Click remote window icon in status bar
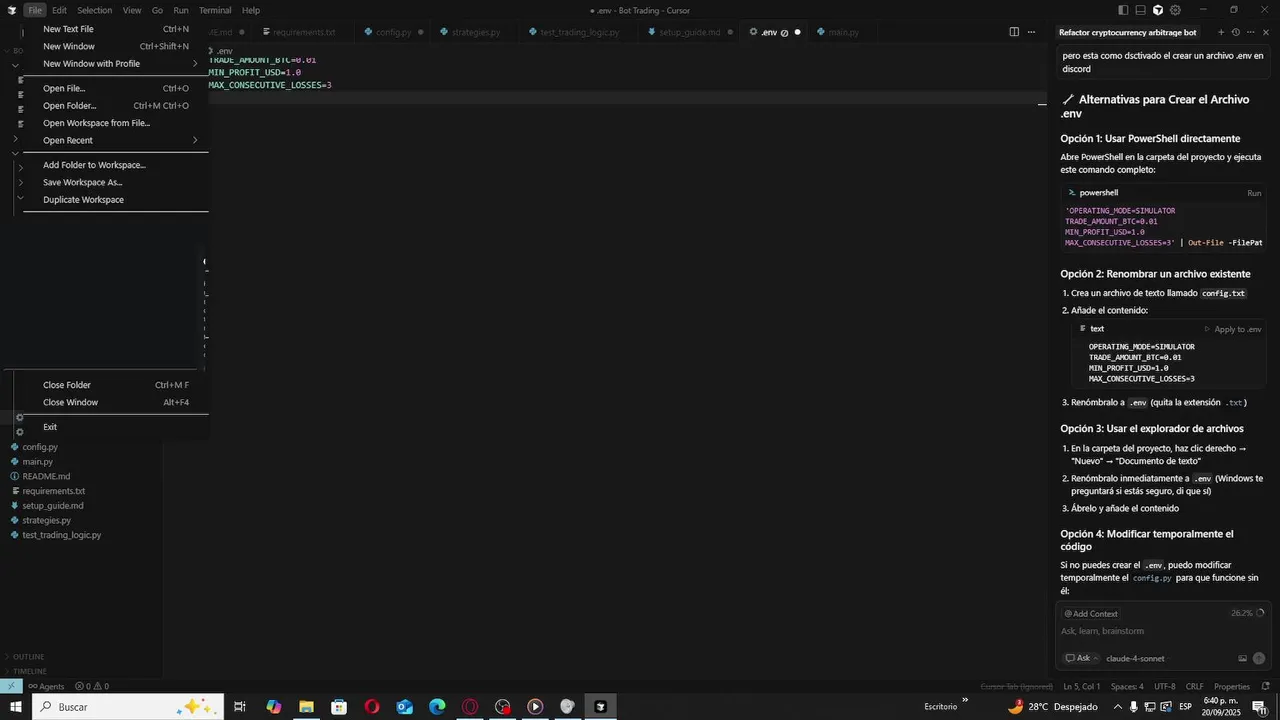 pyautogui.click(x=11, y=686)
